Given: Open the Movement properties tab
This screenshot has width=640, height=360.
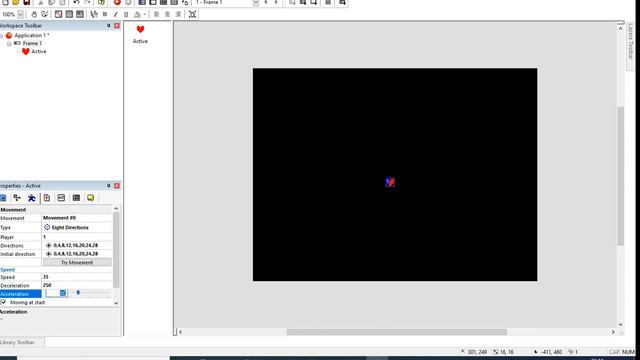Looking at the screenshot, I should pos(31,198).
